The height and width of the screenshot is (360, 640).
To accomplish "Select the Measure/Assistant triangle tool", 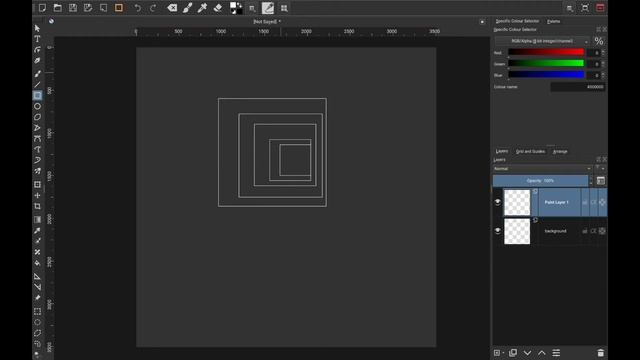I will tap(37, 276).
